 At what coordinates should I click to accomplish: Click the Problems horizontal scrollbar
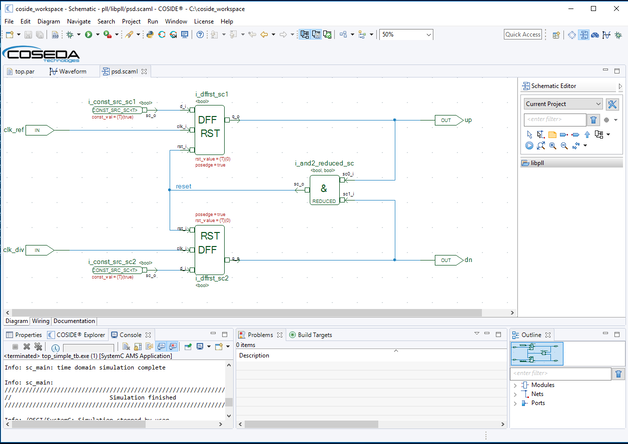(x=312, y=424)
